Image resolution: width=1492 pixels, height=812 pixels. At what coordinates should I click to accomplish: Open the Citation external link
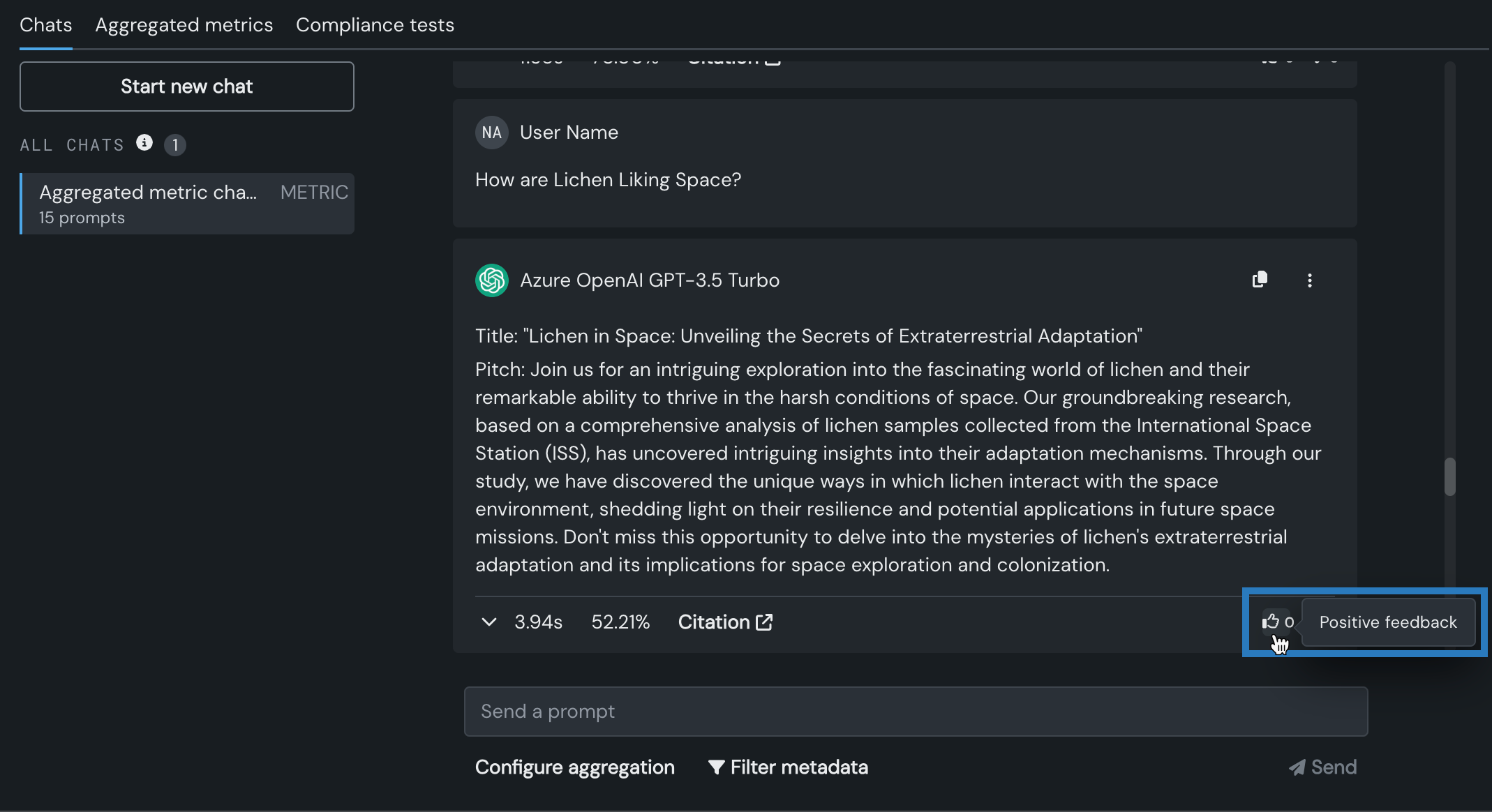click(x=725, y=622)
